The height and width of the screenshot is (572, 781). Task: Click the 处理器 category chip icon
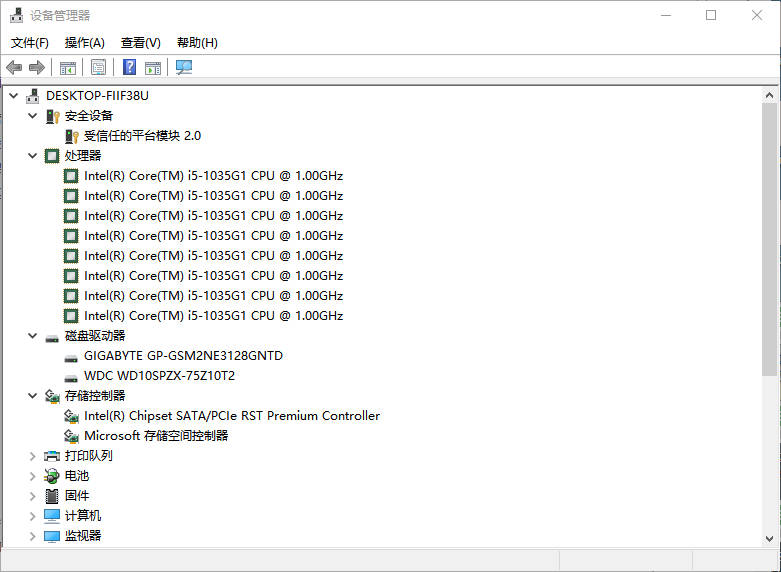click(52, 156)
